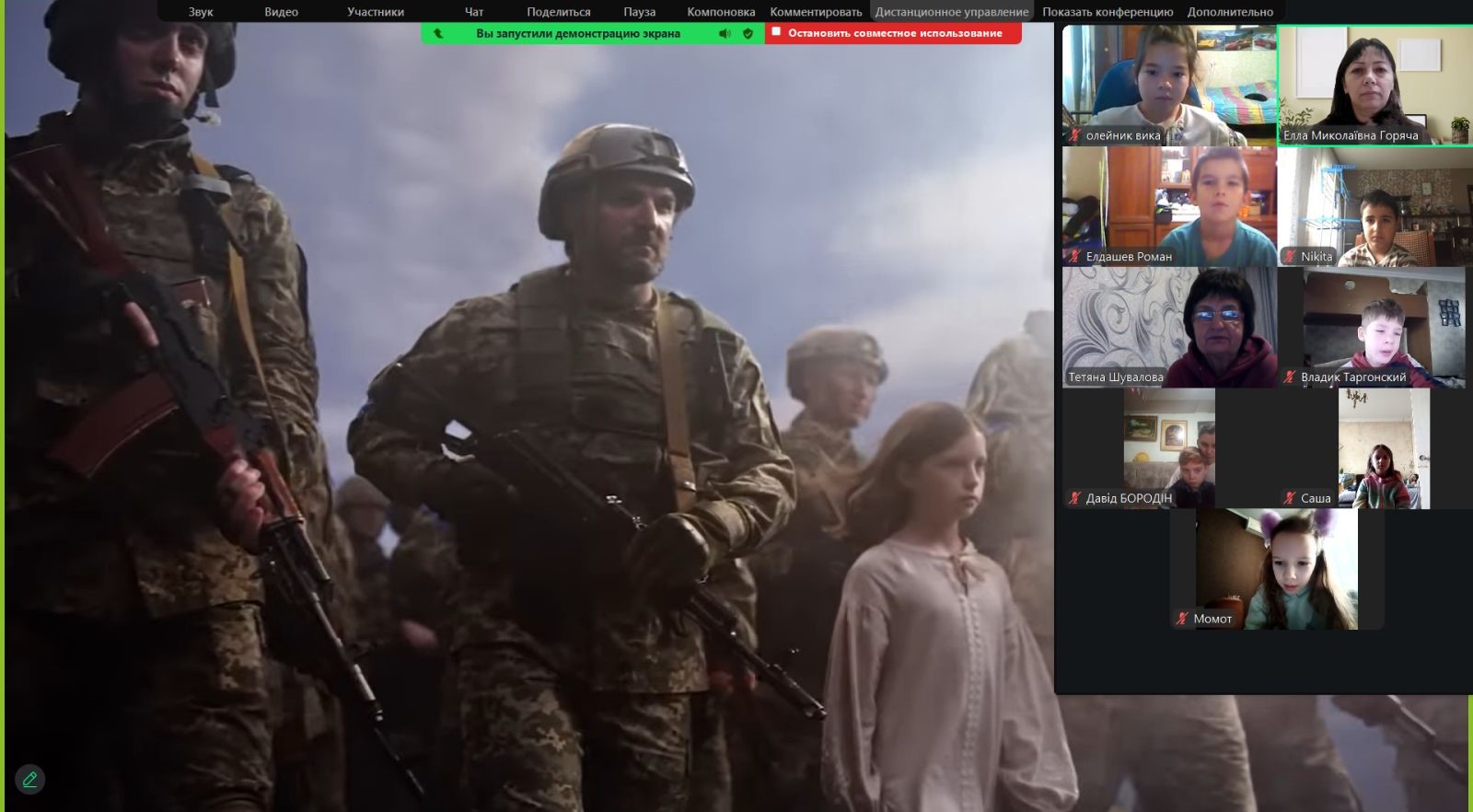Open the Дистанционное управление dropdown

pyautogui.click(x=952, y=12)
